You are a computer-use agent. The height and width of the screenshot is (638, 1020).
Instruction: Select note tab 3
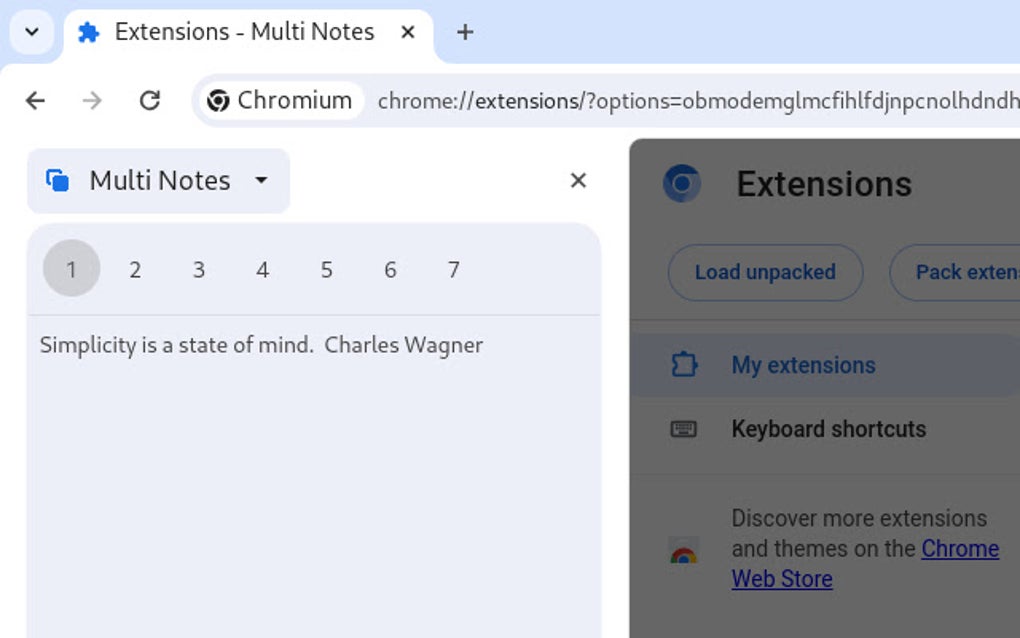pyautogui.click(x=199, y=269)
